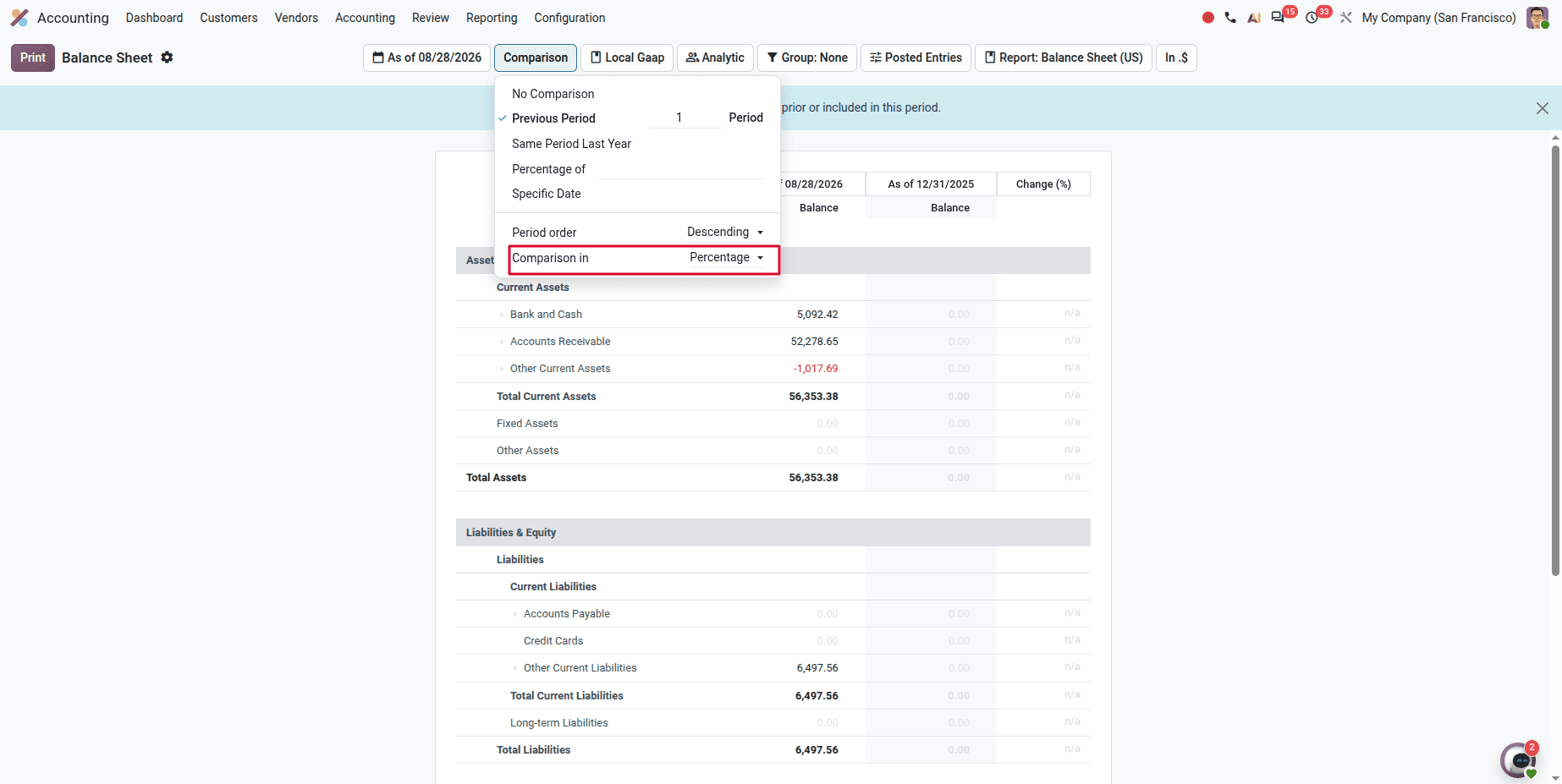Unfold the Accounts Payable row arrow
Screen dimensions: 1562x784
[515, 614]
